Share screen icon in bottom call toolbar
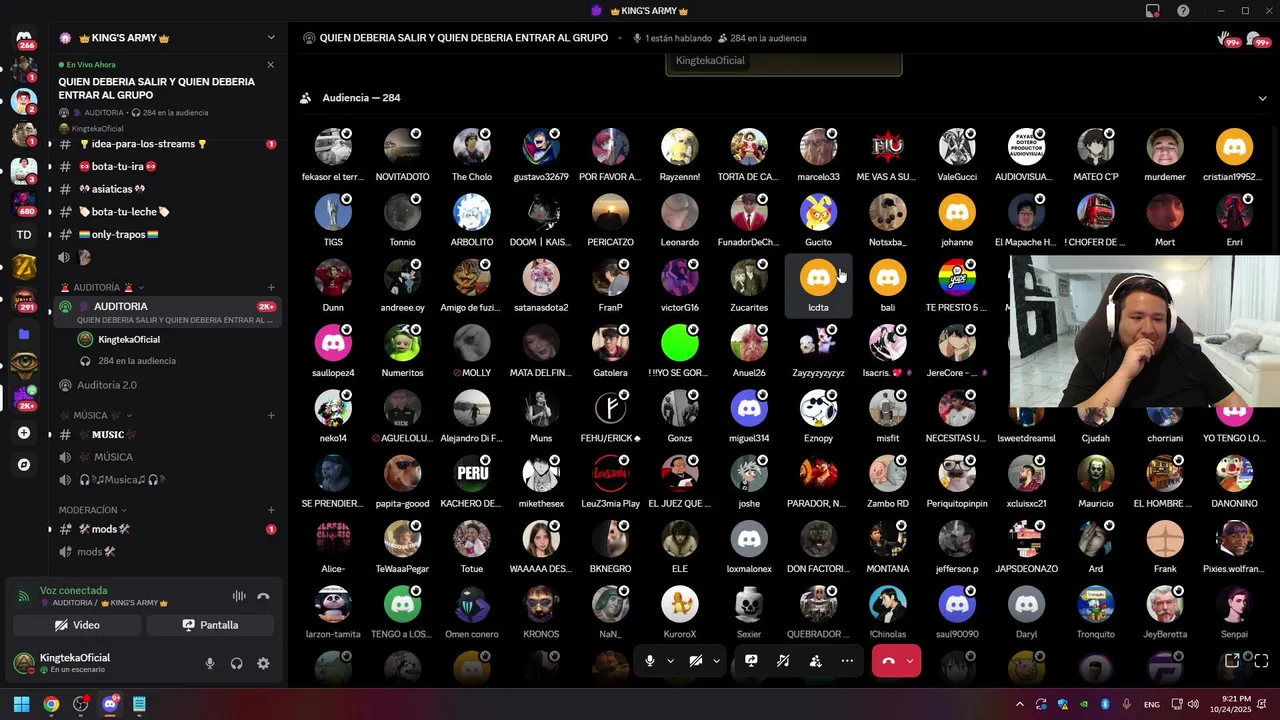The height and width of the screenshot is (720, 1280). tap(751, 661)
